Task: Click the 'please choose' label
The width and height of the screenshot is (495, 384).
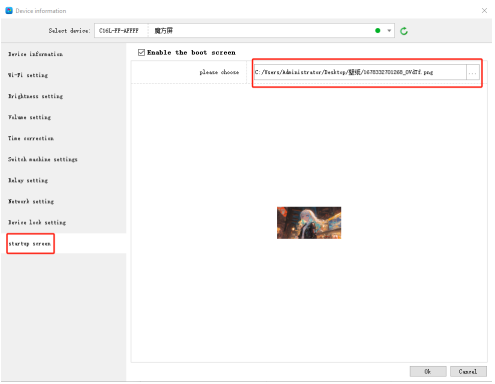Action: point(219,72)
